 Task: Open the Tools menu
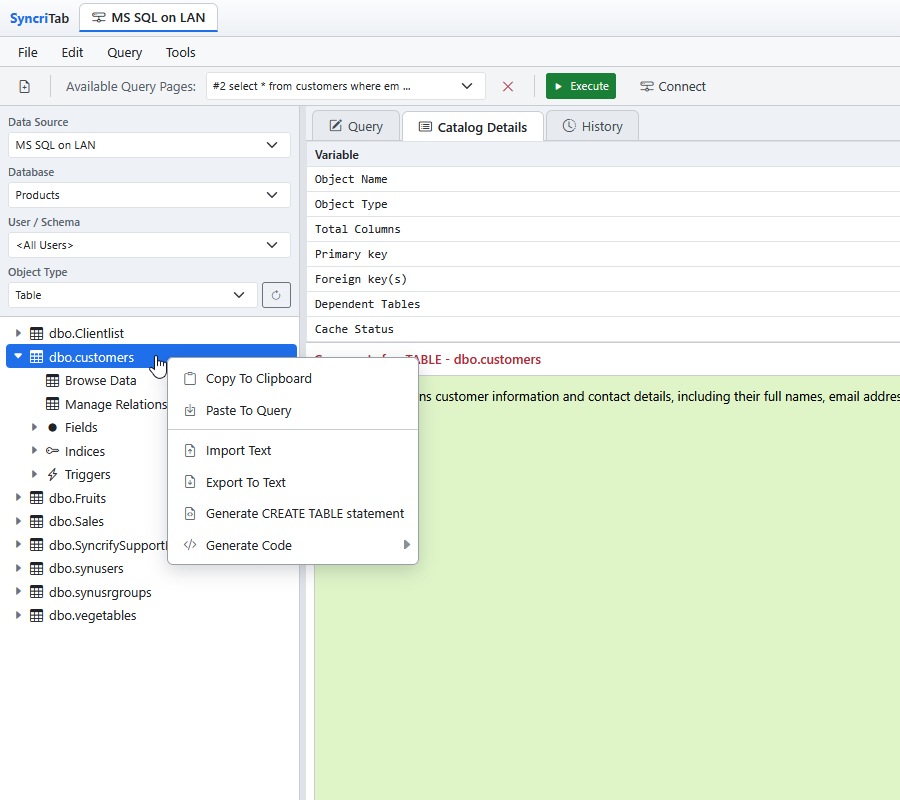pyautogui.click(x=181, y=52)
